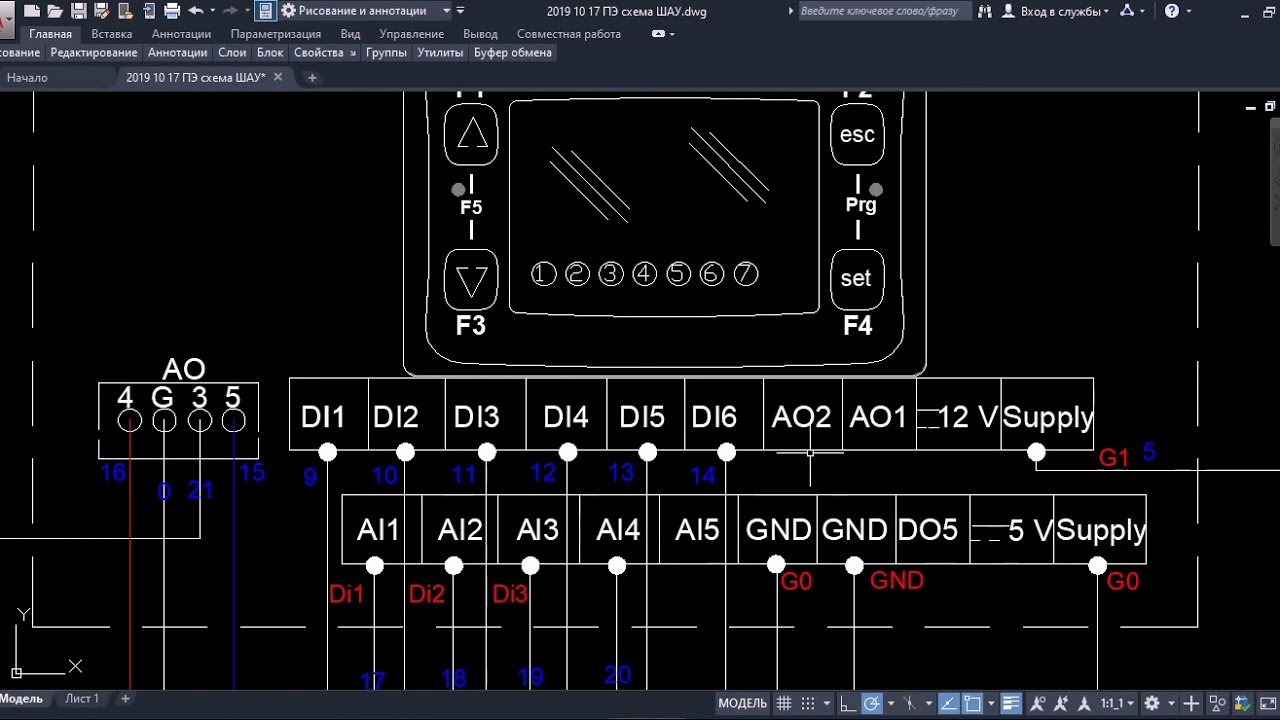Expand the Группы ribbon panel
The image size is (1280, 720).
[x=386, y=52]
